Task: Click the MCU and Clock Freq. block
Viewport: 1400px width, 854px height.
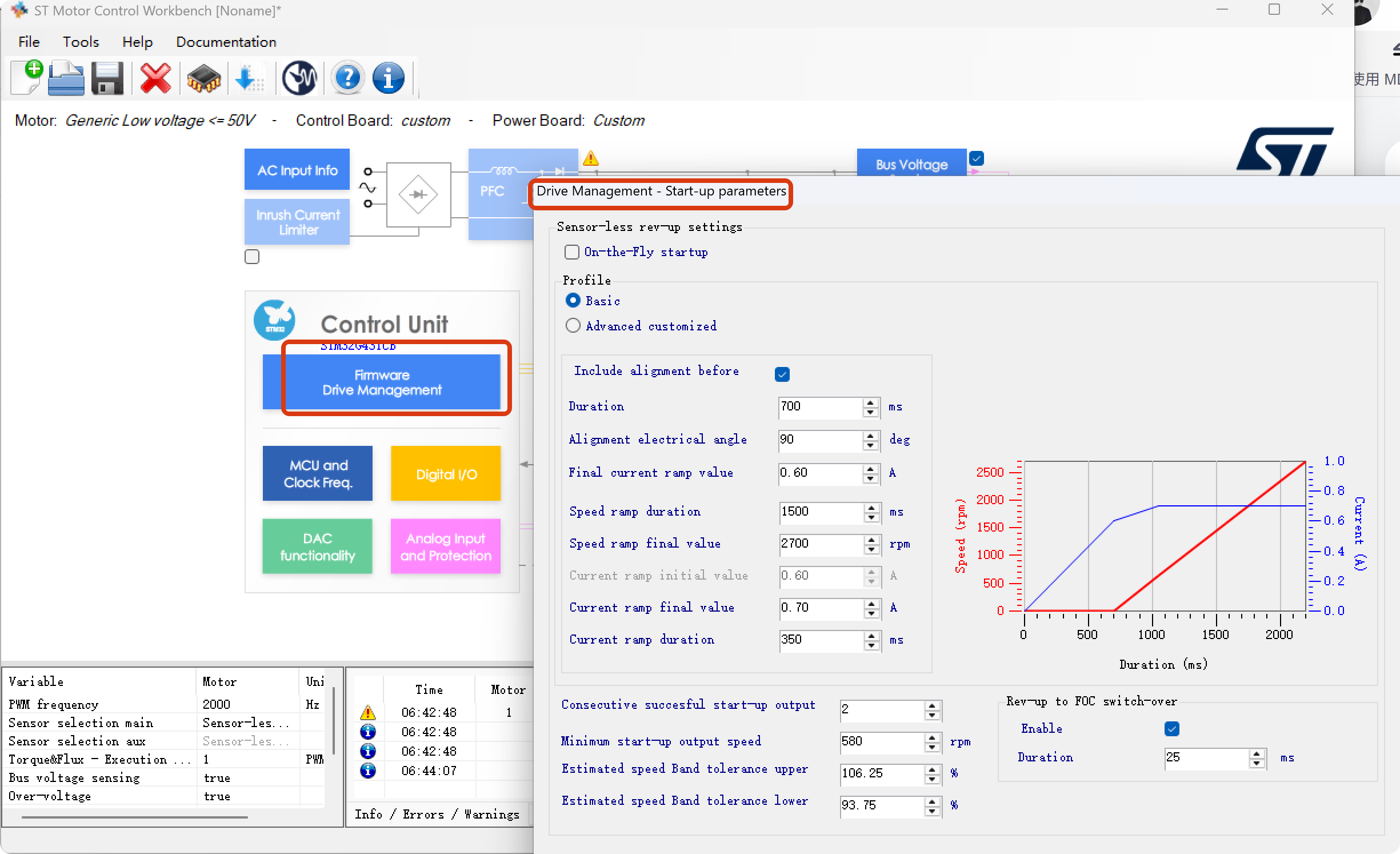Action: click(x=318, y=473)
